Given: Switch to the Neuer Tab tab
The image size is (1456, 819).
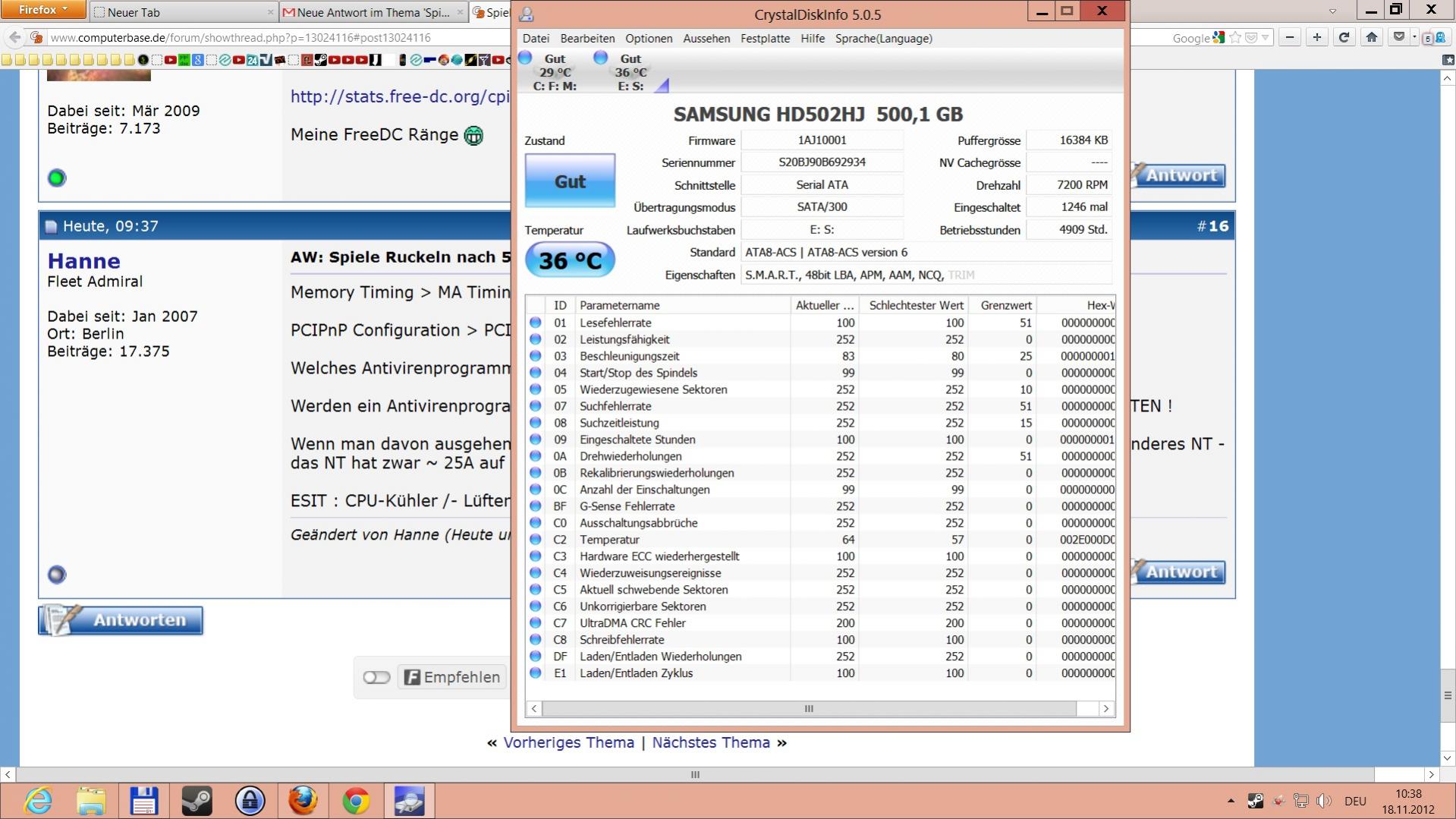Looking at the screenshot, I should 182,12.
